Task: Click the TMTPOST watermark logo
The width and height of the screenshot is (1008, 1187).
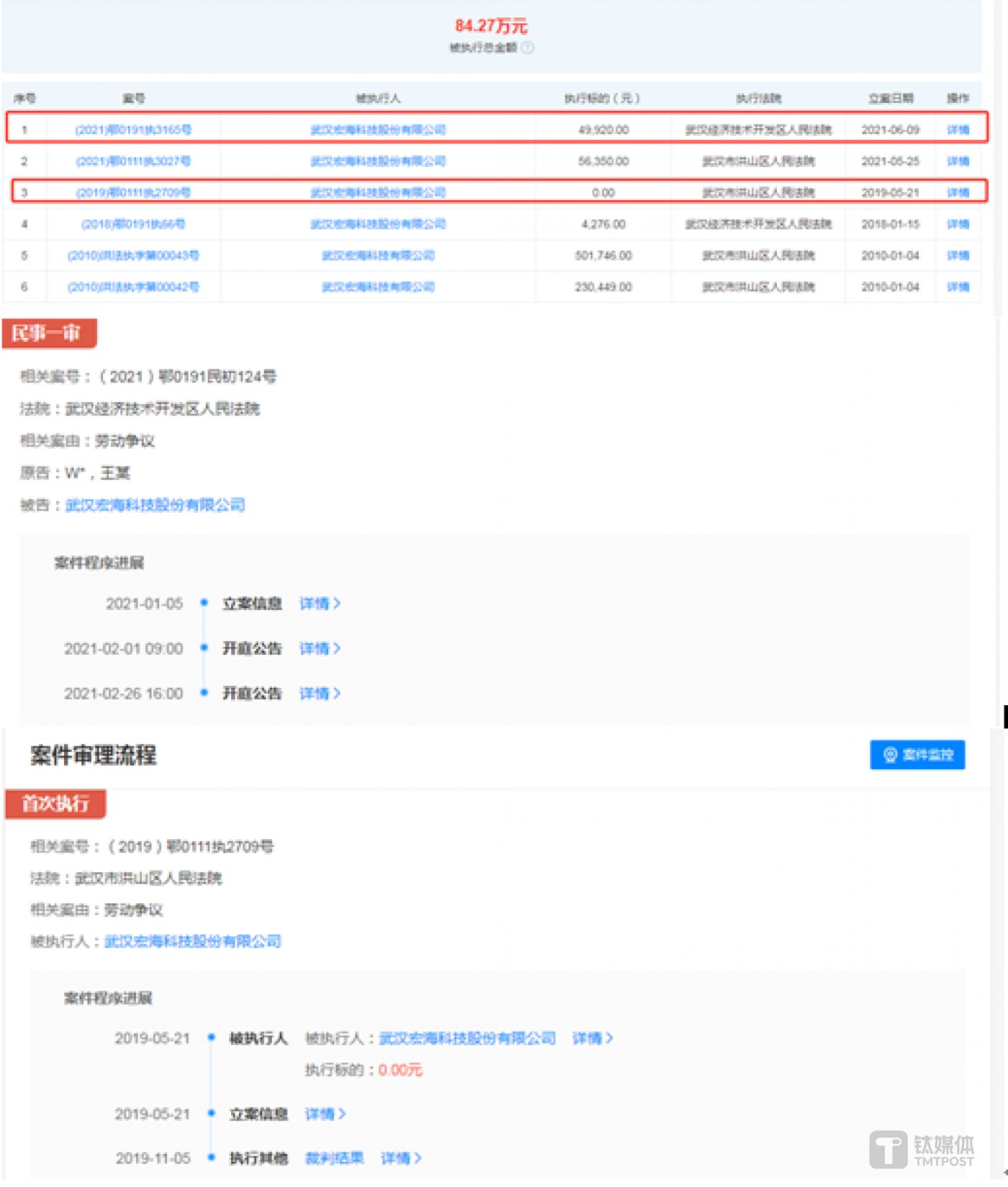Action: coord(922,1150)
